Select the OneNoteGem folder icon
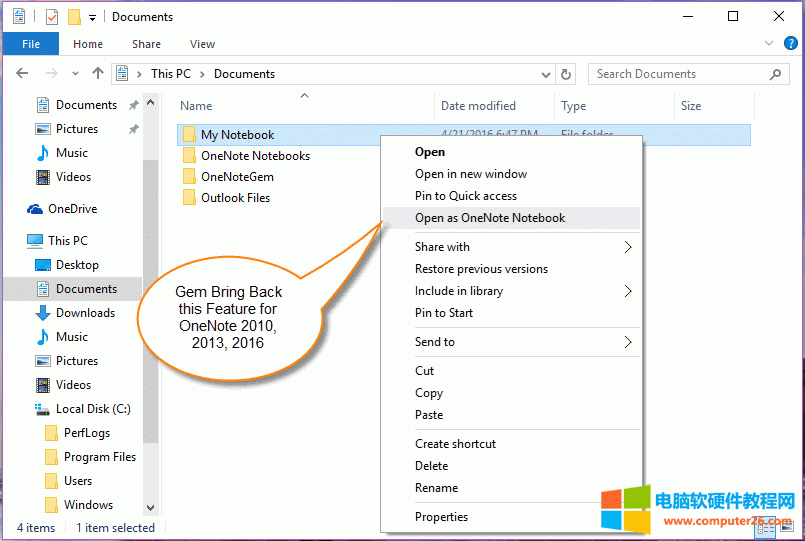Screen dimensions: 805x541 [x=189, y=177]
